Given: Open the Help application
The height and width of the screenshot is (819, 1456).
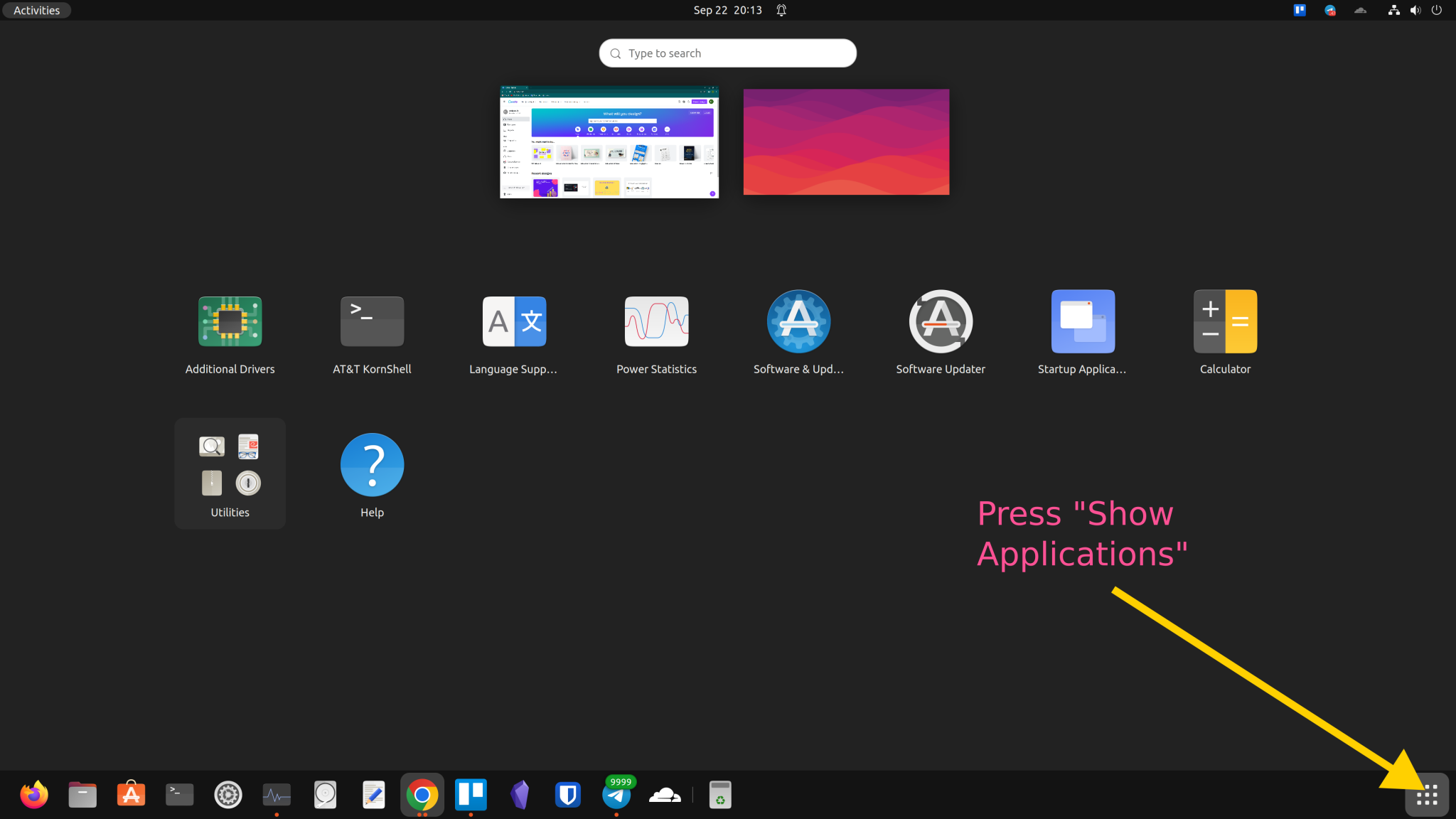Looking at the screenshot, I should click(371, 464).
